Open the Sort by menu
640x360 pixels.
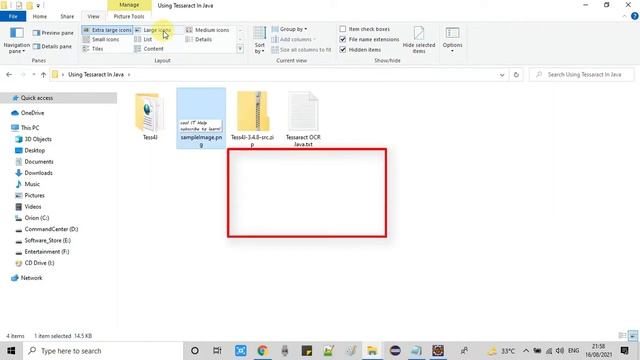260,40
